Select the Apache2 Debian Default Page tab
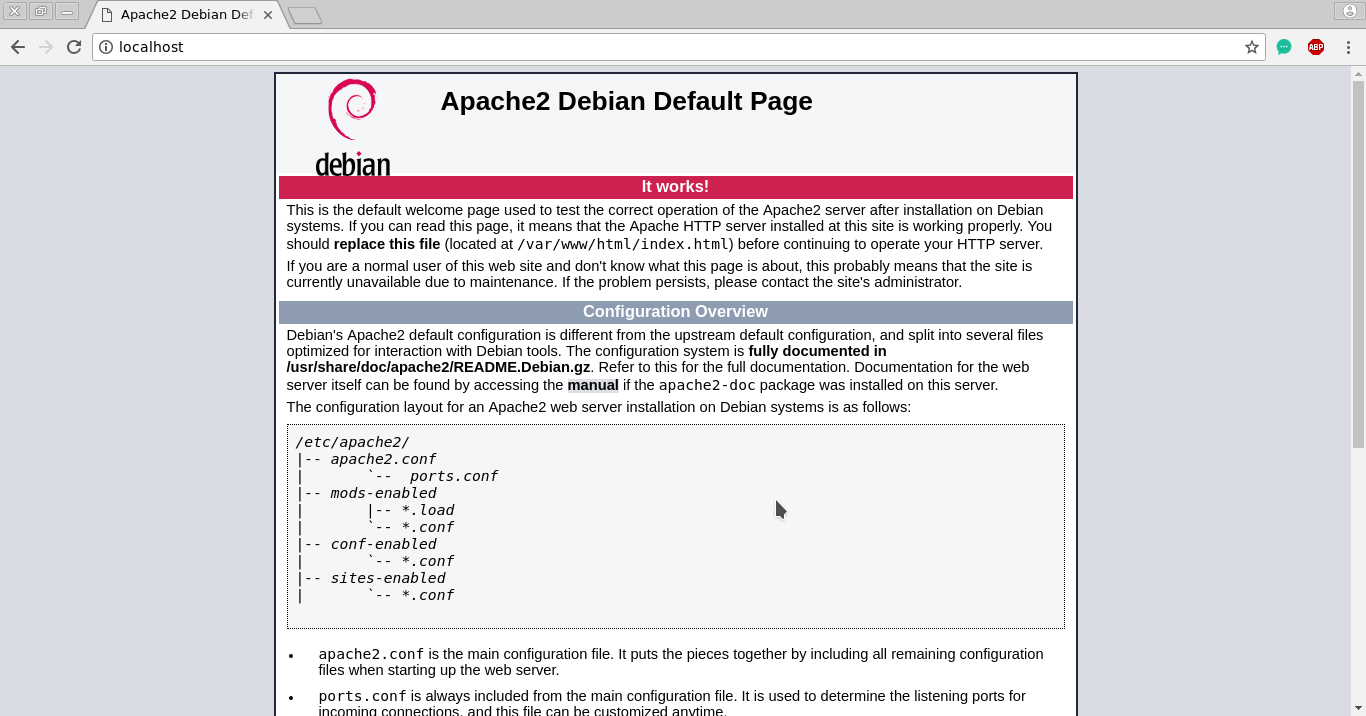Image resolution: width=1366 pixels, height=716 pixels. tap(185, 15)
